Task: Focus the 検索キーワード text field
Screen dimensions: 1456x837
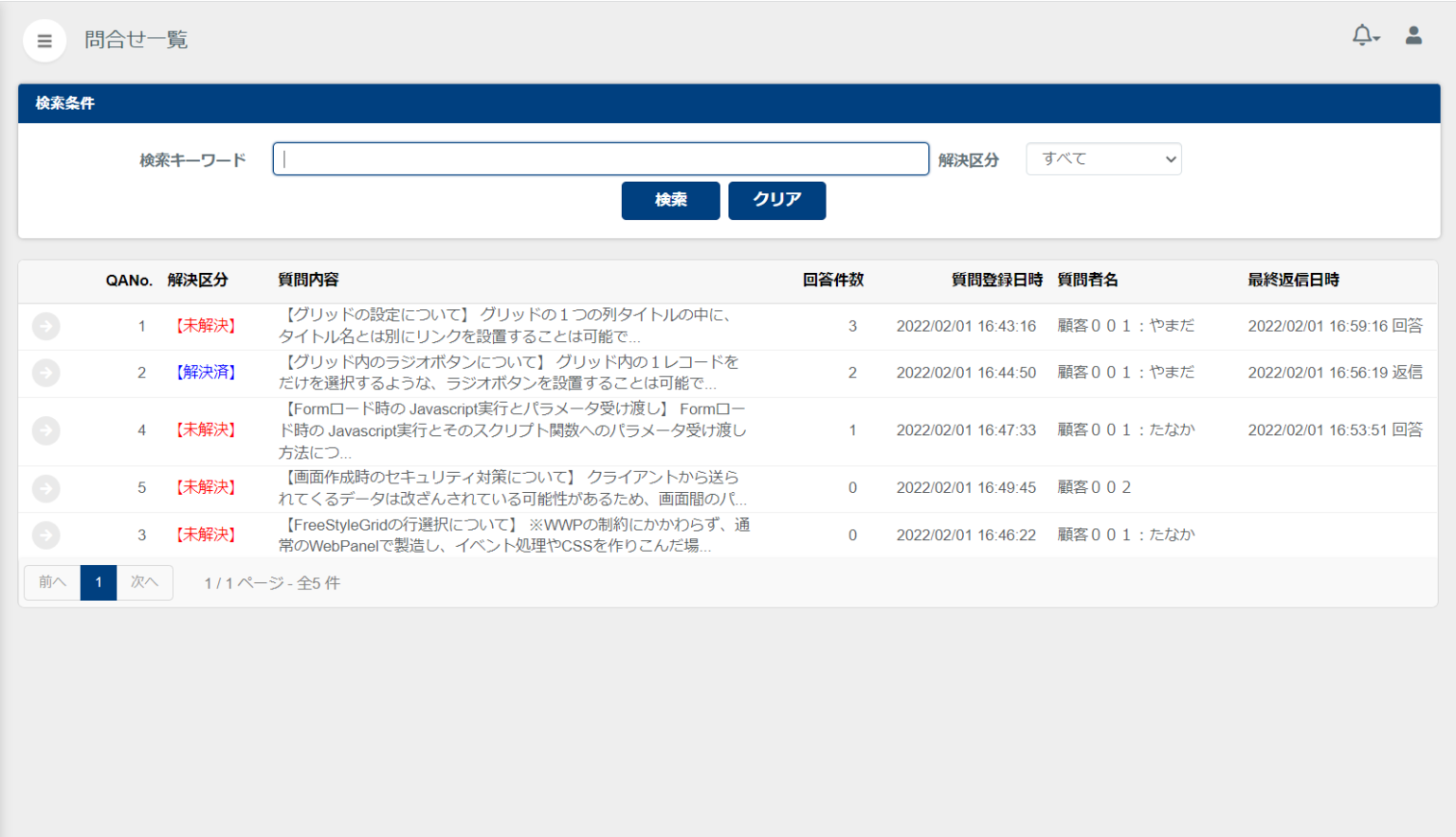Action: coord(600,159)
